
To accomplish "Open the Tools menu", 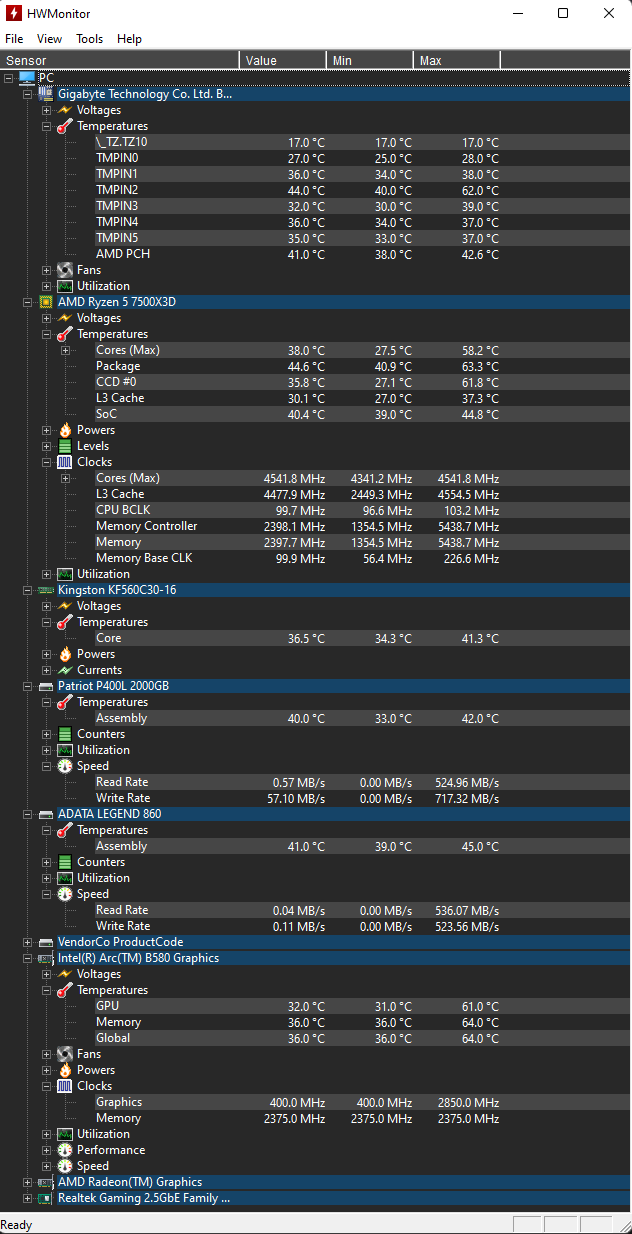I will tap(89, 39).
